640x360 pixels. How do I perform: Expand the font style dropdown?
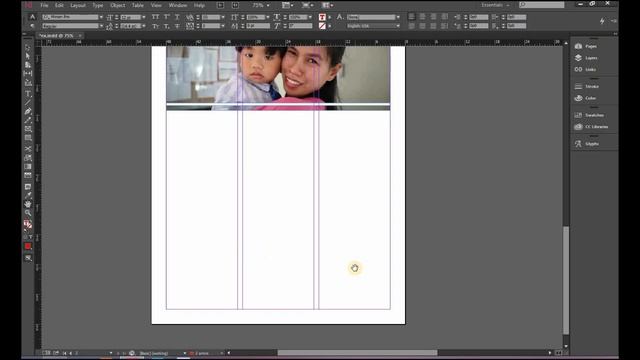(x=101, y=26)
